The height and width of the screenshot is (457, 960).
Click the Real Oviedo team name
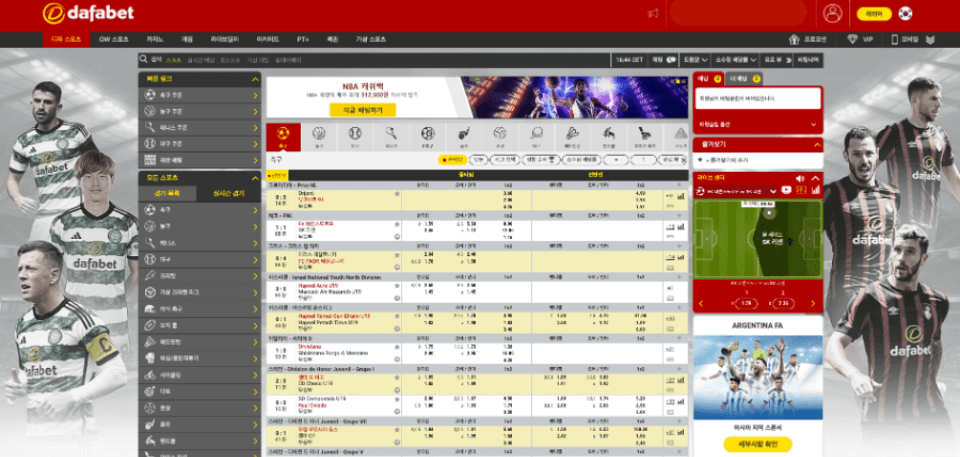(312, 405)
